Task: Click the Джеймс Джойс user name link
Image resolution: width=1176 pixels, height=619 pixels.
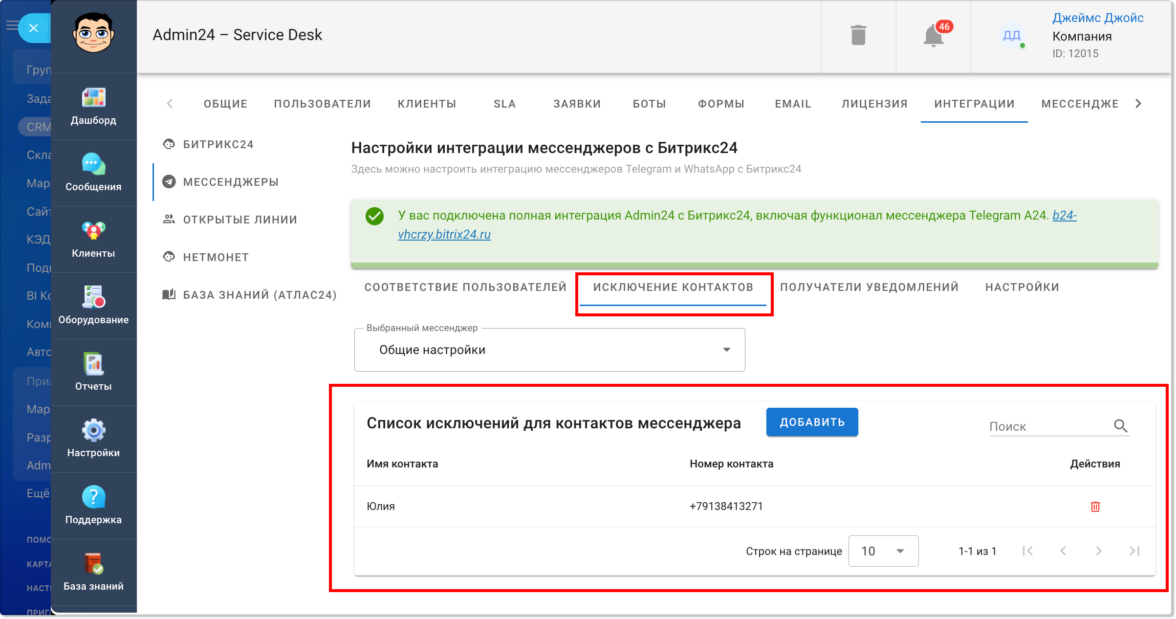Action: click(x=1098, y=18)
